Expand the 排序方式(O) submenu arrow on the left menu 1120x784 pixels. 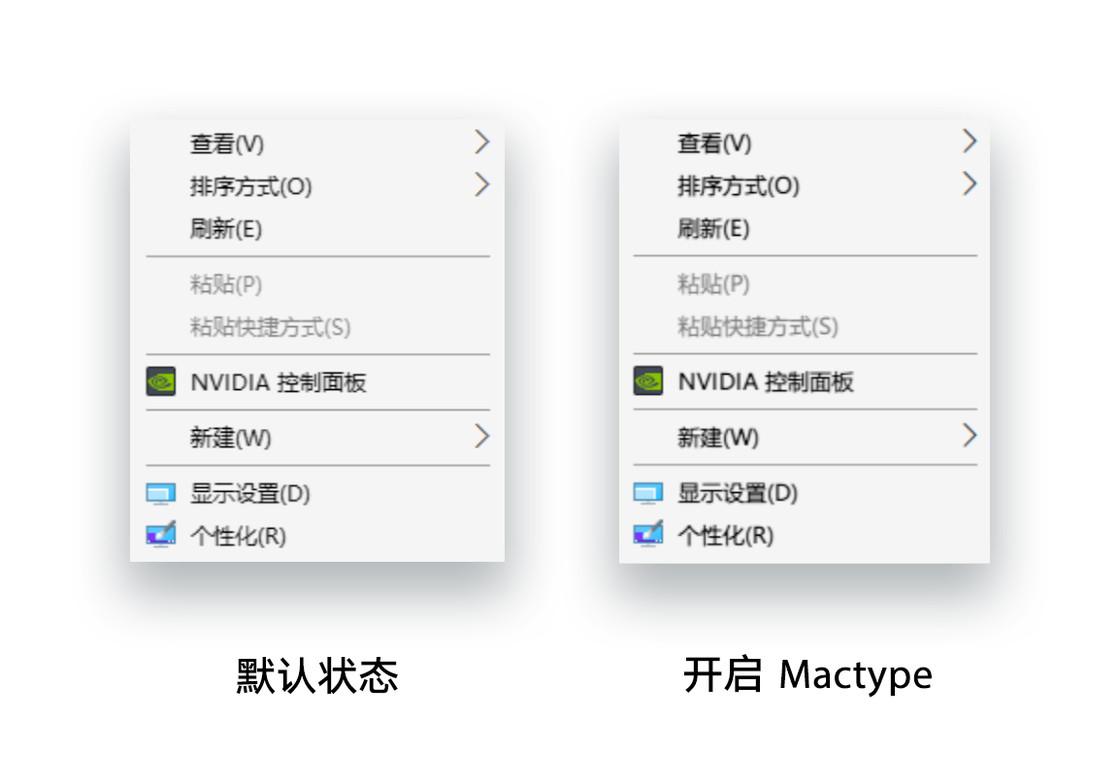pyautogui.click(x=482, y=185)
